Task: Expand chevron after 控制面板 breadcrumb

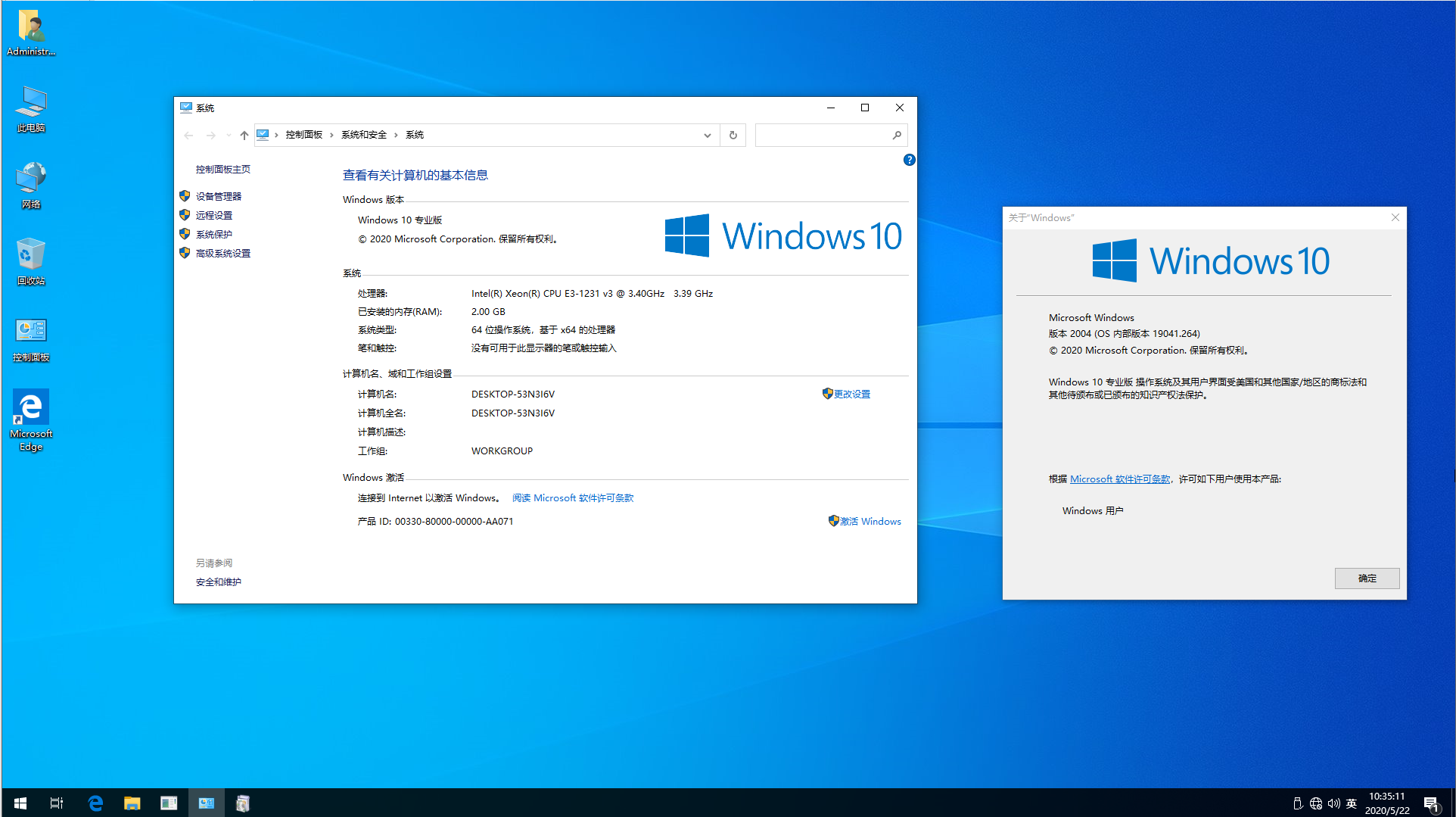Action: pyautogui.click(x=331, y=135)
